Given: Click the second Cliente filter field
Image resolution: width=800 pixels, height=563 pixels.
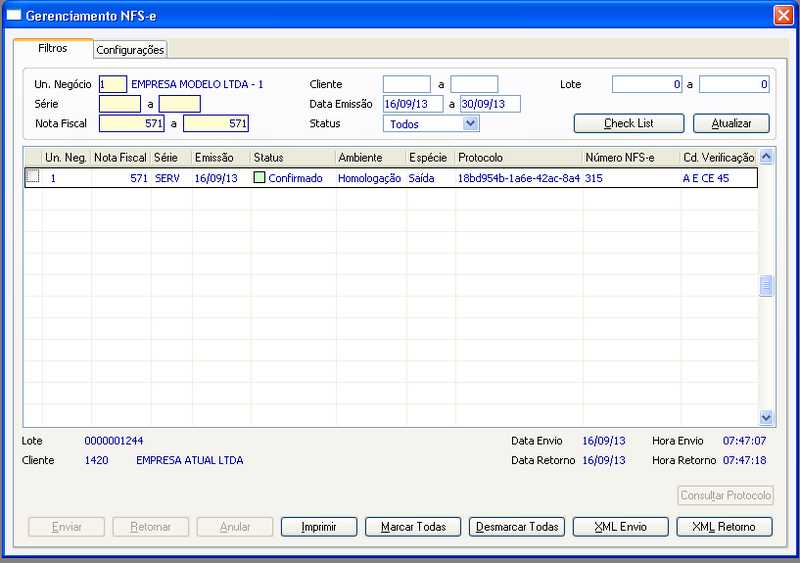Looking at the screenshot, I should click(474, 84).
